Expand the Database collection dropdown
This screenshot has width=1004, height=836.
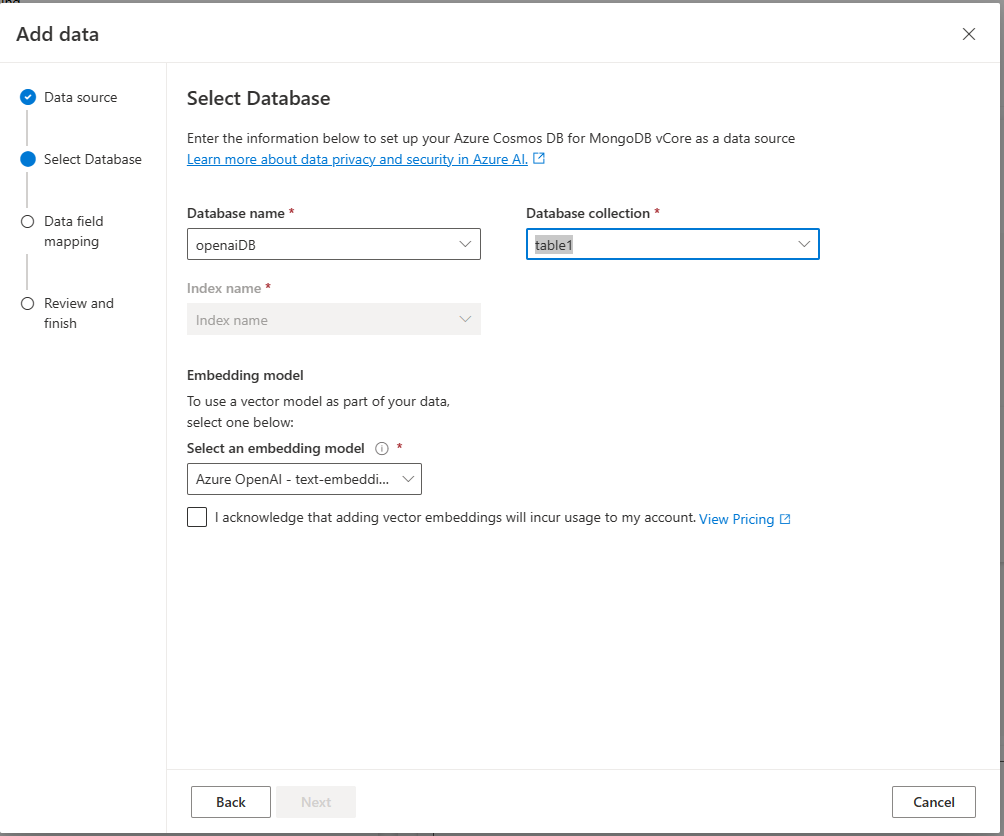coord(803,243)
